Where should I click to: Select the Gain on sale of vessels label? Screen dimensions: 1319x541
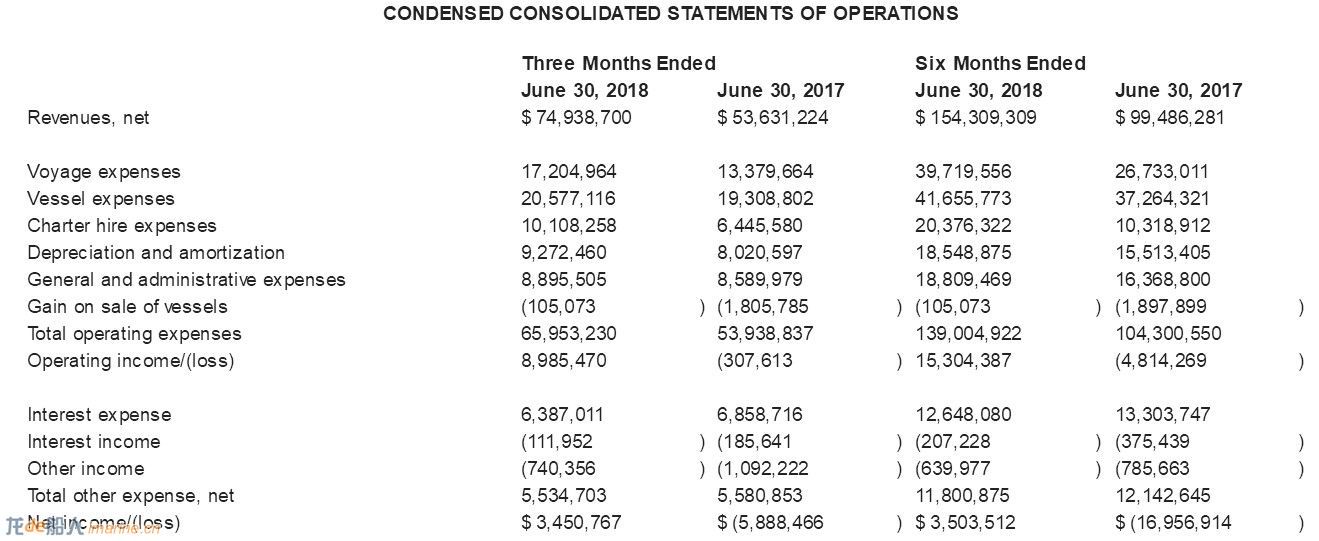(127, 307)
